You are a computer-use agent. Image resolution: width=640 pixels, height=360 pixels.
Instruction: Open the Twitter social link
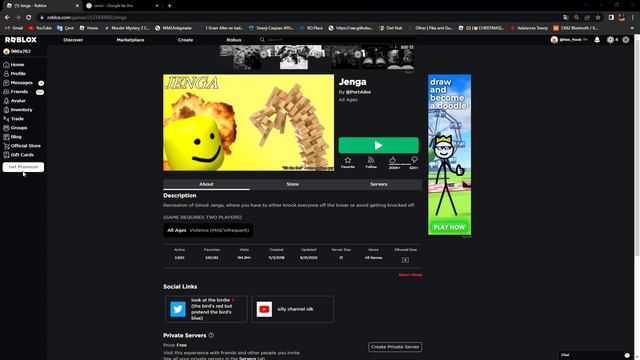pos(206,309)
